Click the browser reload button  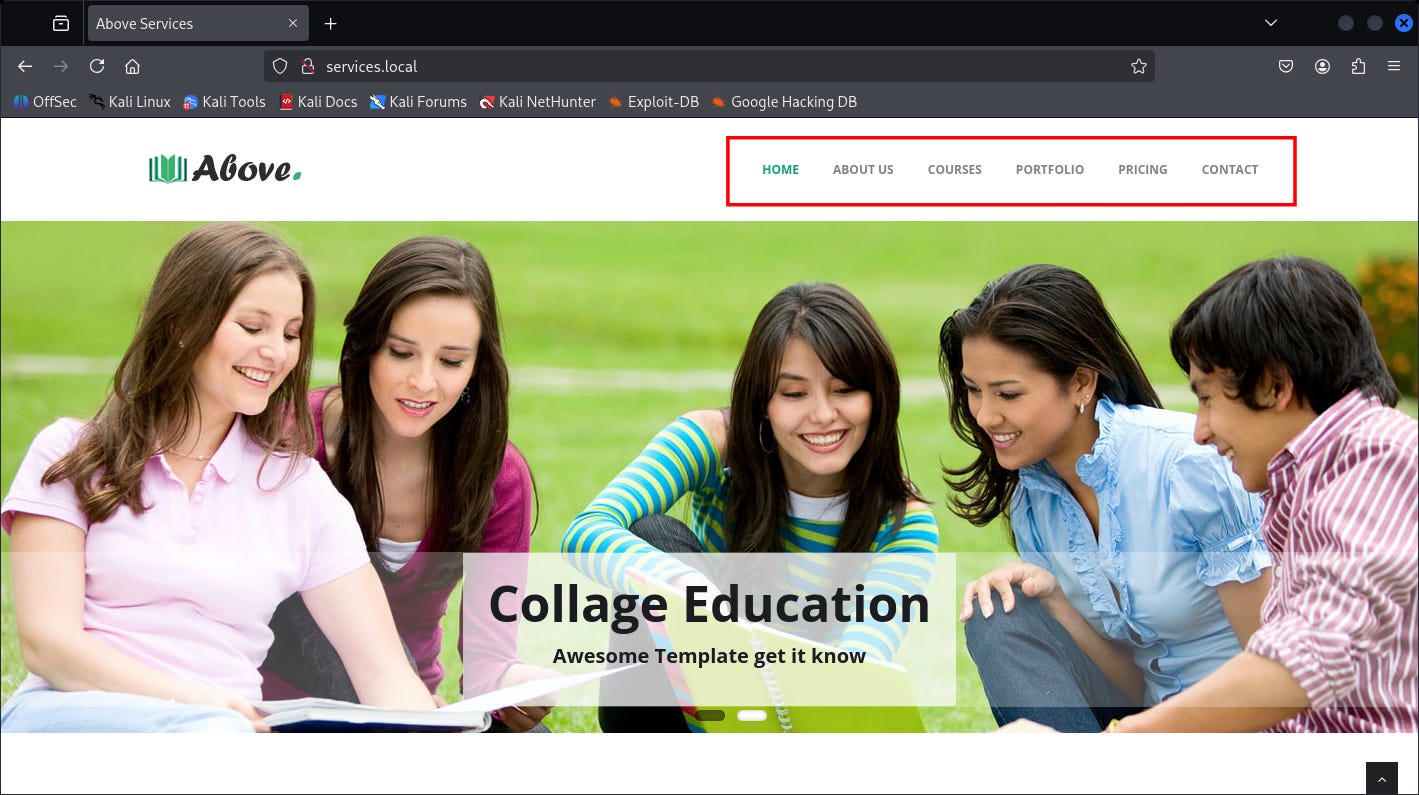(97, 66)
